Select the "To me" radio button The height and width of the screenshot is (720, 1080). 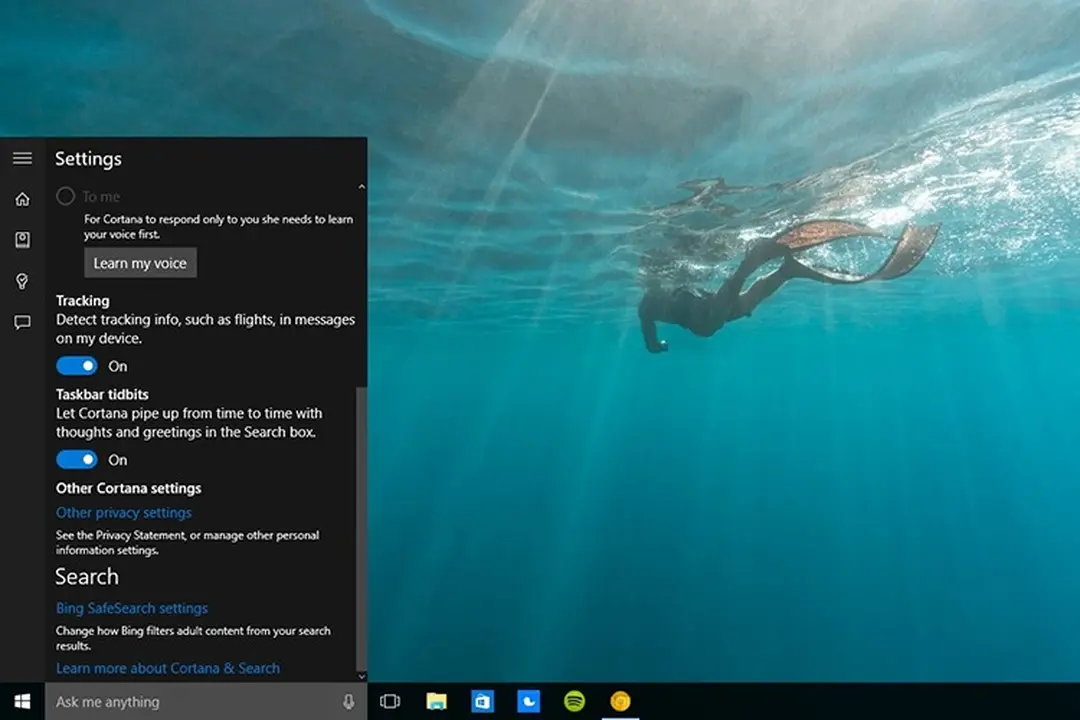[x=65, y=196]
